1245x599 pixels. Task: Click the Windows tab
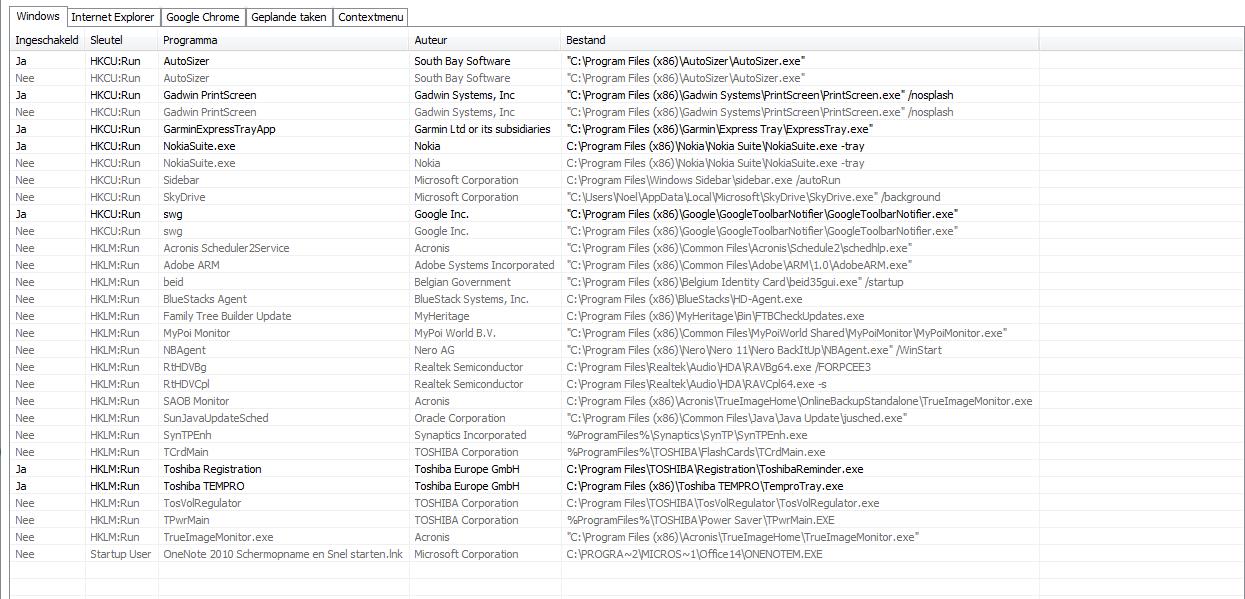click(38, 16)
